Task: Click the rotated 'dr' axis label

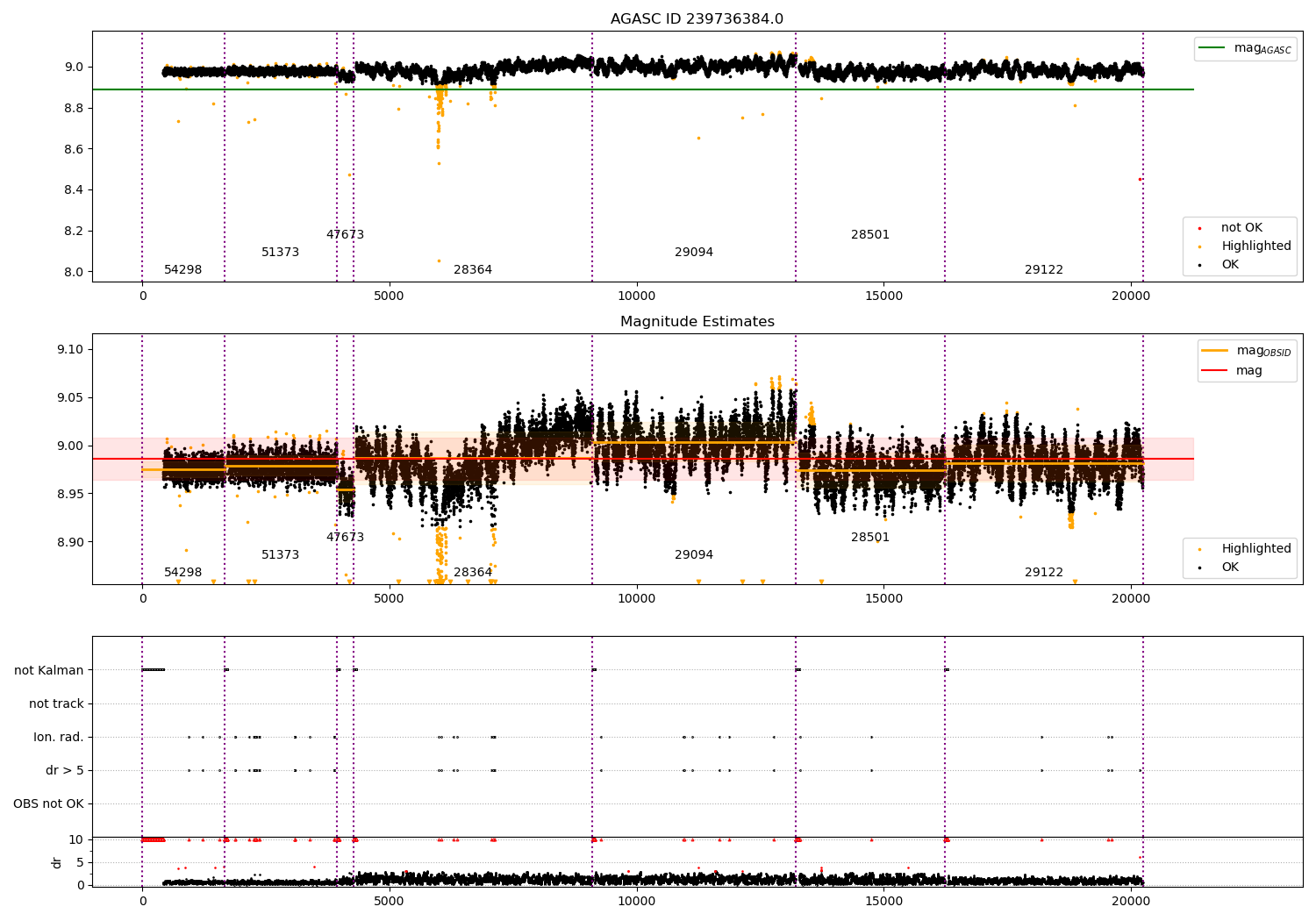Action: click(57, 862)
